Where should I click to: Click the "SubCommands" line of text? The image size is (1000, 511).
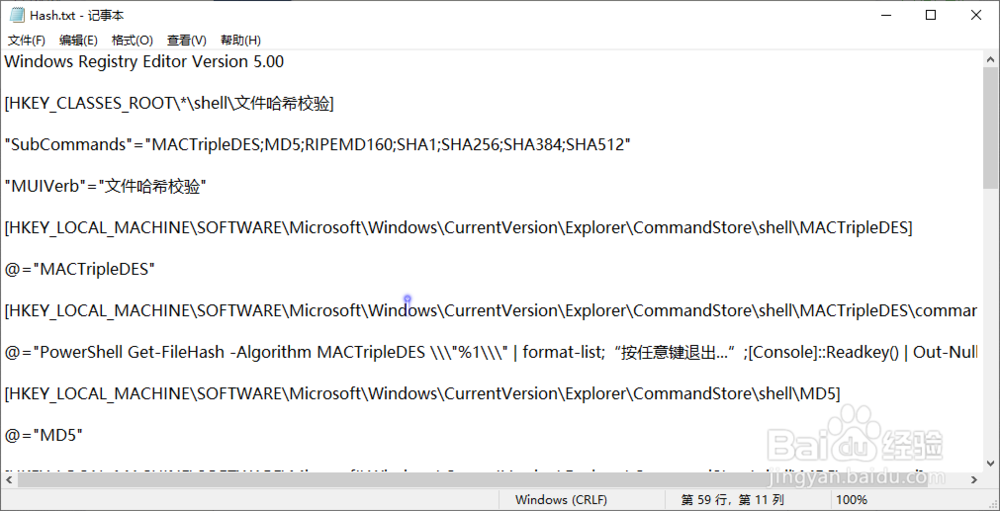[318, 145]
